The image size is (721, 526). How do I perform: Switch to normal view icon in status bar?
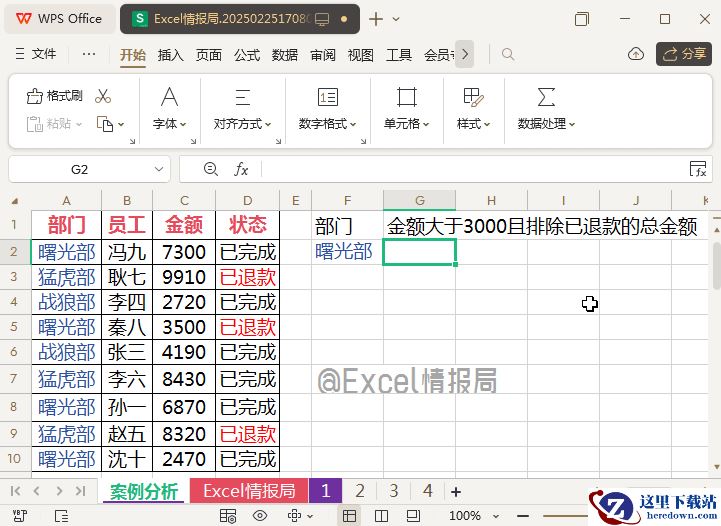click(349, 516)
